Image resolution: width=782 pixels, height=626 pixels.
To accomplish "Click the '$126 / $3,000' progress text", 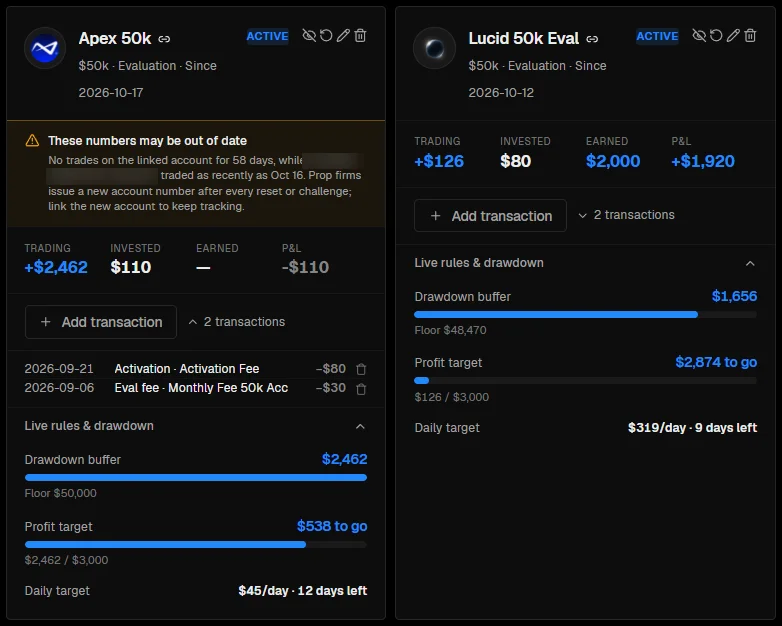I will [x=452, y=397].
